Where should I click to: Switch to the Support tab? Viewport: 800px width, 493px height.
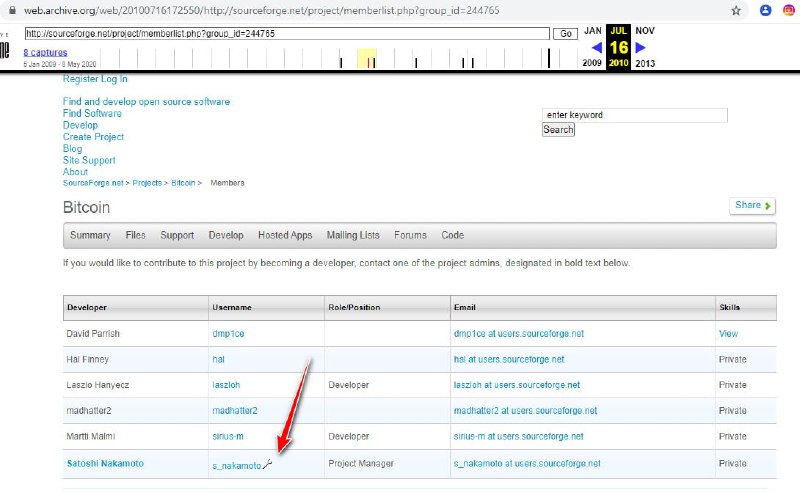pyautogui.click(x=177, y=235)
